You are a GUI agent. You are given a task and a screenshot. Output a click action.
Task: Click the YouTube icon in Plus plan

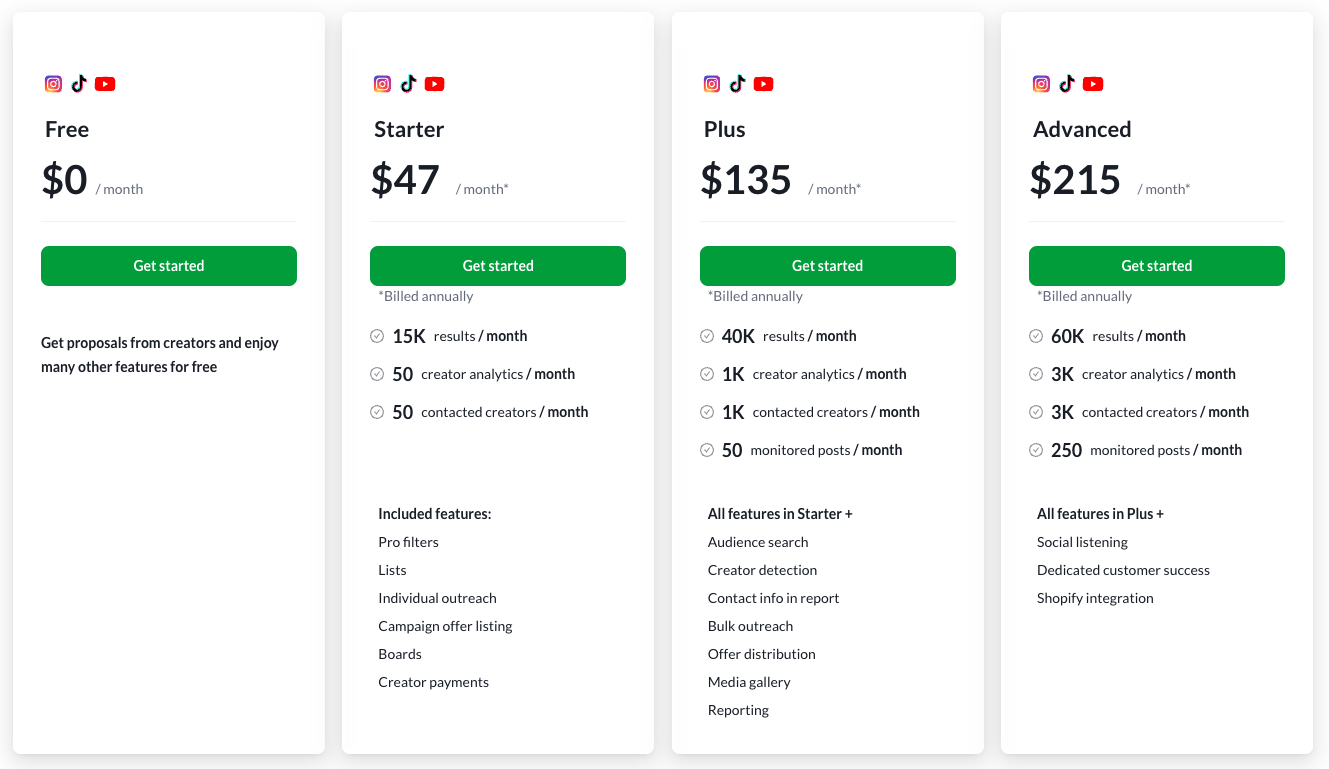[764, 84]
